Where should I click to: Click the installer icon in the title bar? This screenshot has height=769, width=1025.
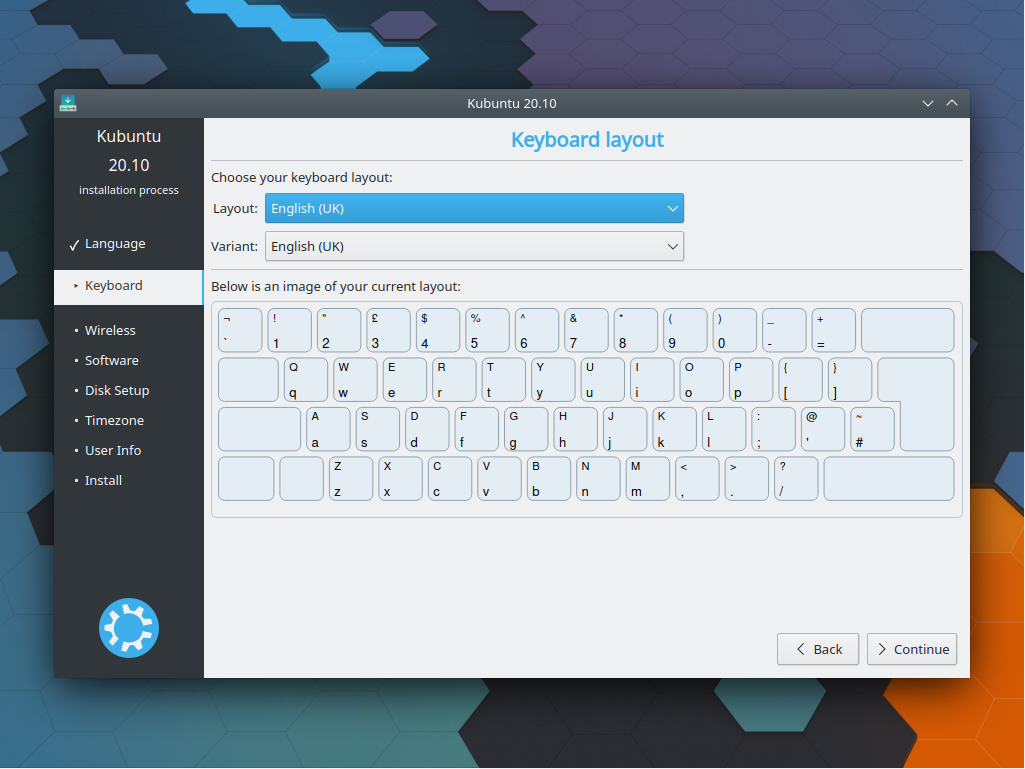coord(68,103)
